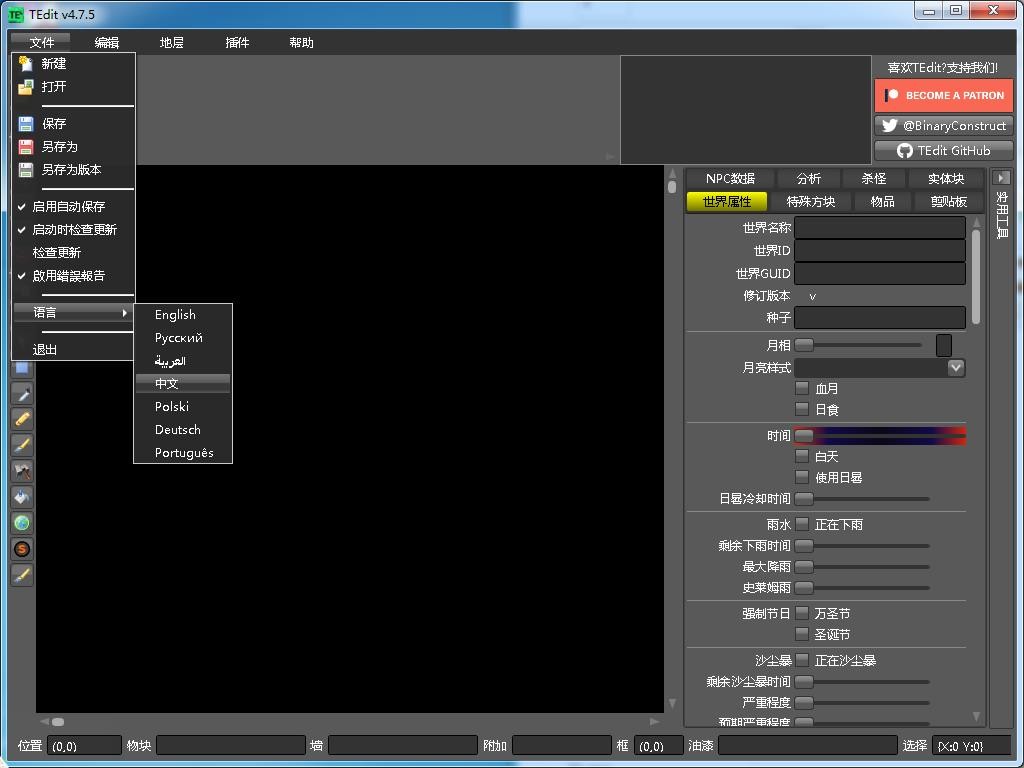Click the 月相 moon phase slider

pos(860,345)
